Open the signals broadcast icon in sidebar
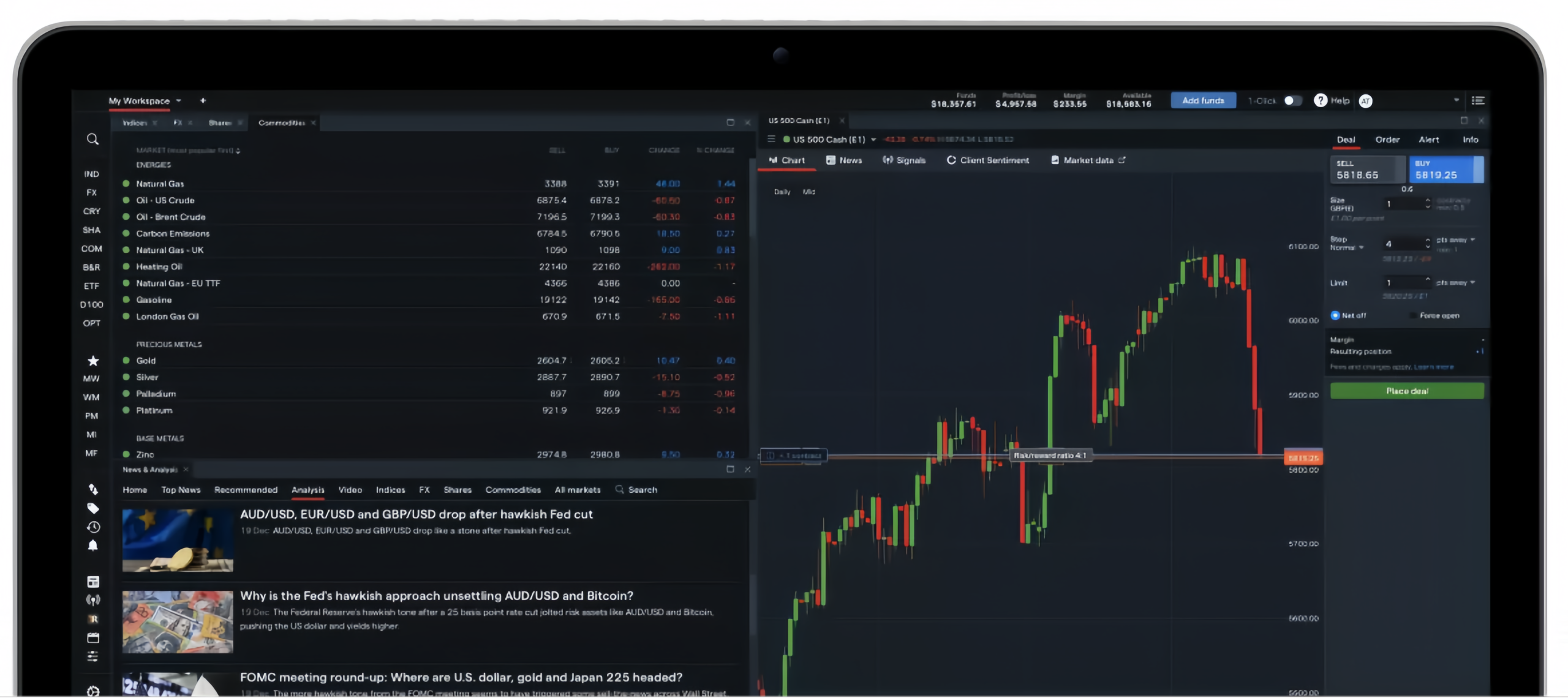This screenshot has width=1568, height=698. [93, 600]
